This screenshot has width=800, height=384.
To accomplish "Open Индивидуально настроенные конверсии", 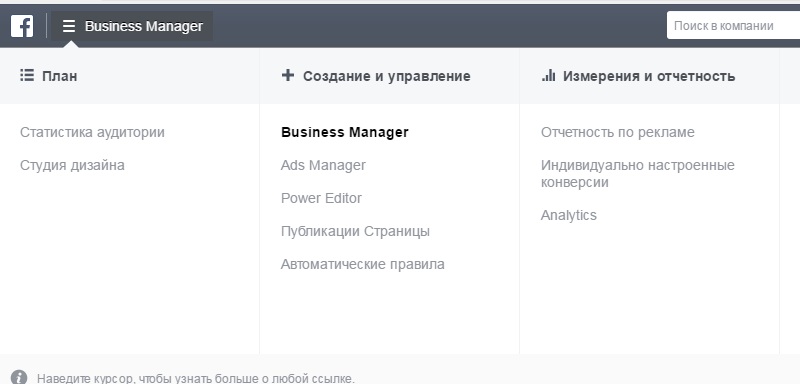I will [x=637, y=173].
